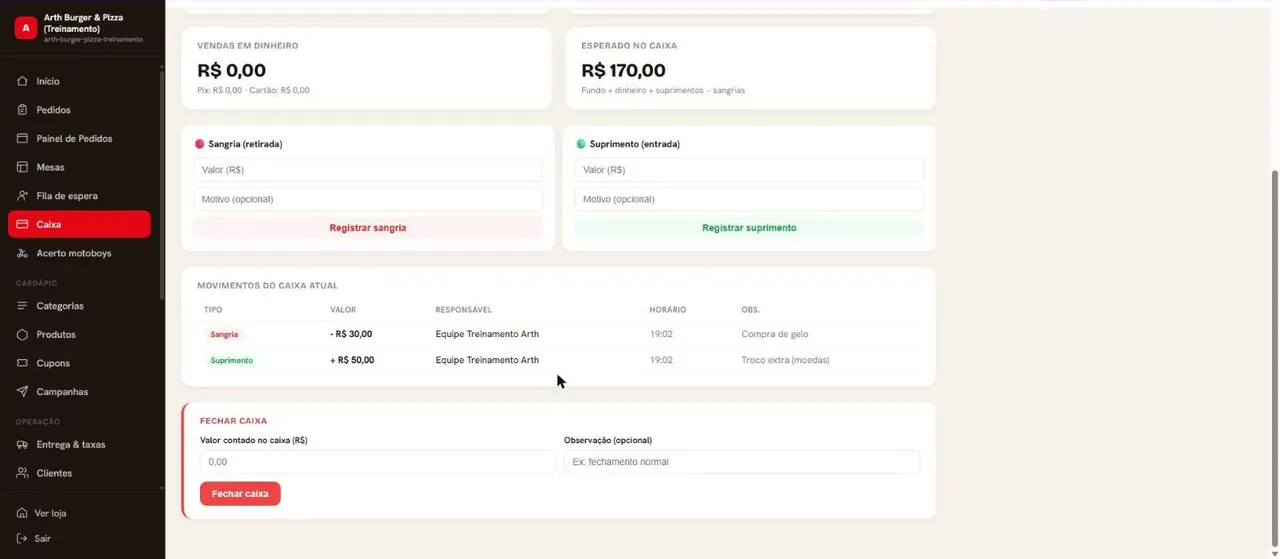This screenshot has width=1280, height=559.
Task: Click the Sangria type badge in movements
Action: pos(224,334)
